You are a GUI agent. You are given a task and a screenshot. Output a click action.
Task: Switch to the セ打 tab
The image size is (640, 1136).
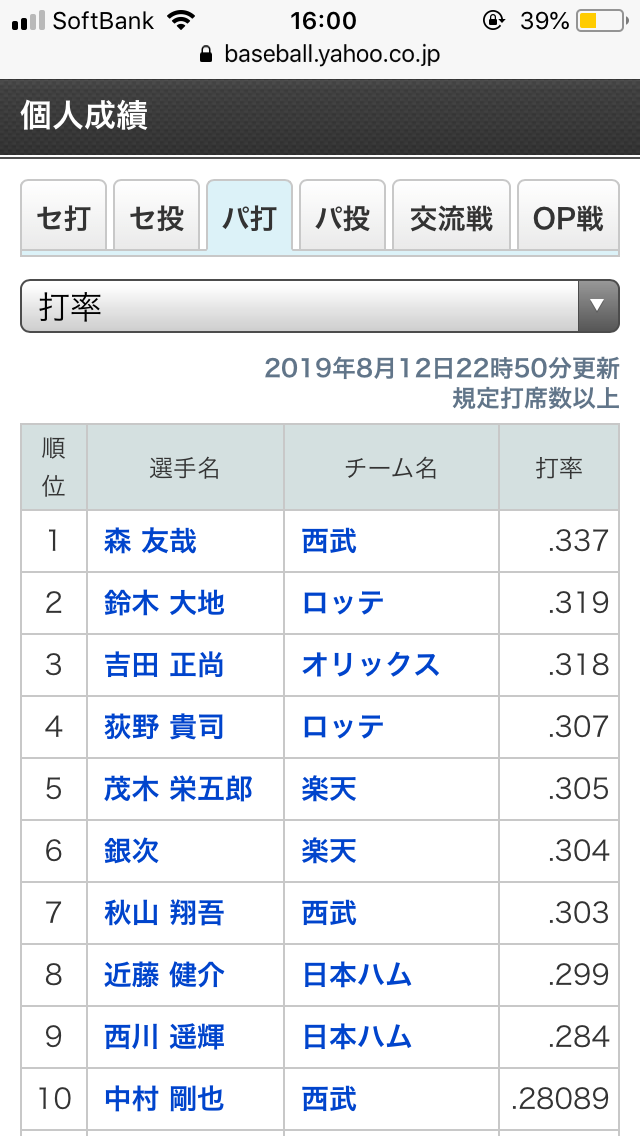point(64,217)
